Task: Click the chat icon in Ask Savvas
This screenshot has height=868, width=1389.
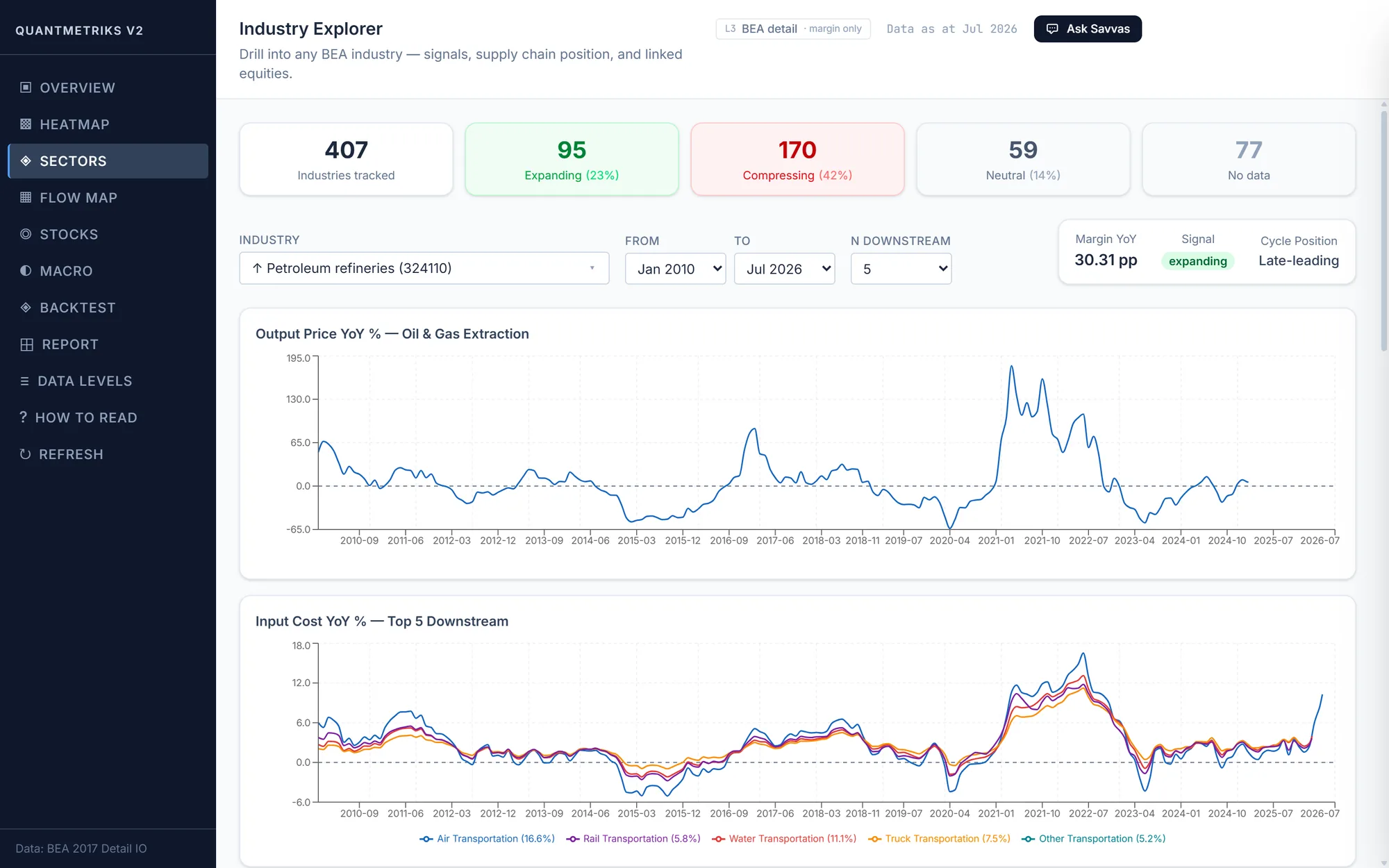Action: (1052, 29)
